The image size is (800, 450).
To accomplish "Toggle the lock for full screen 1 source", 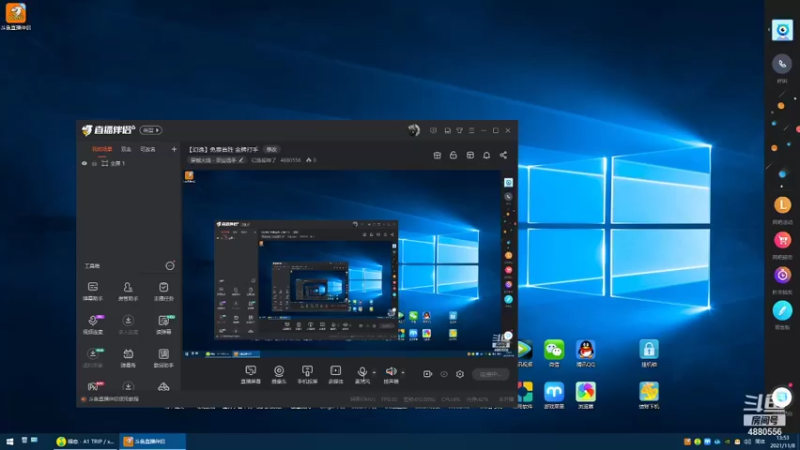I will [94, 164].
